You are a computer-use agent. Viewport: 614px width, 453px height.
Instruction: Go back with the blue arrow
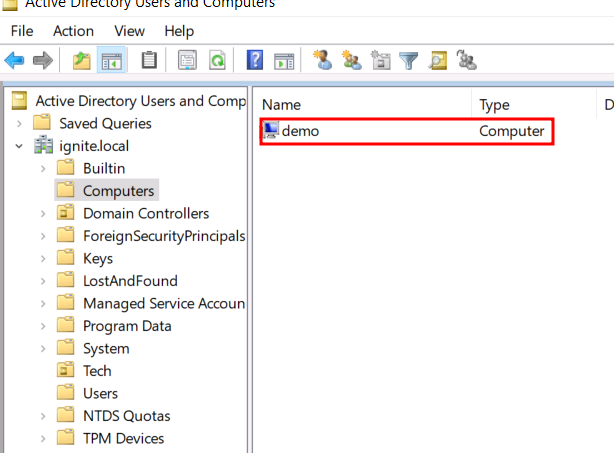coord(14,61)
